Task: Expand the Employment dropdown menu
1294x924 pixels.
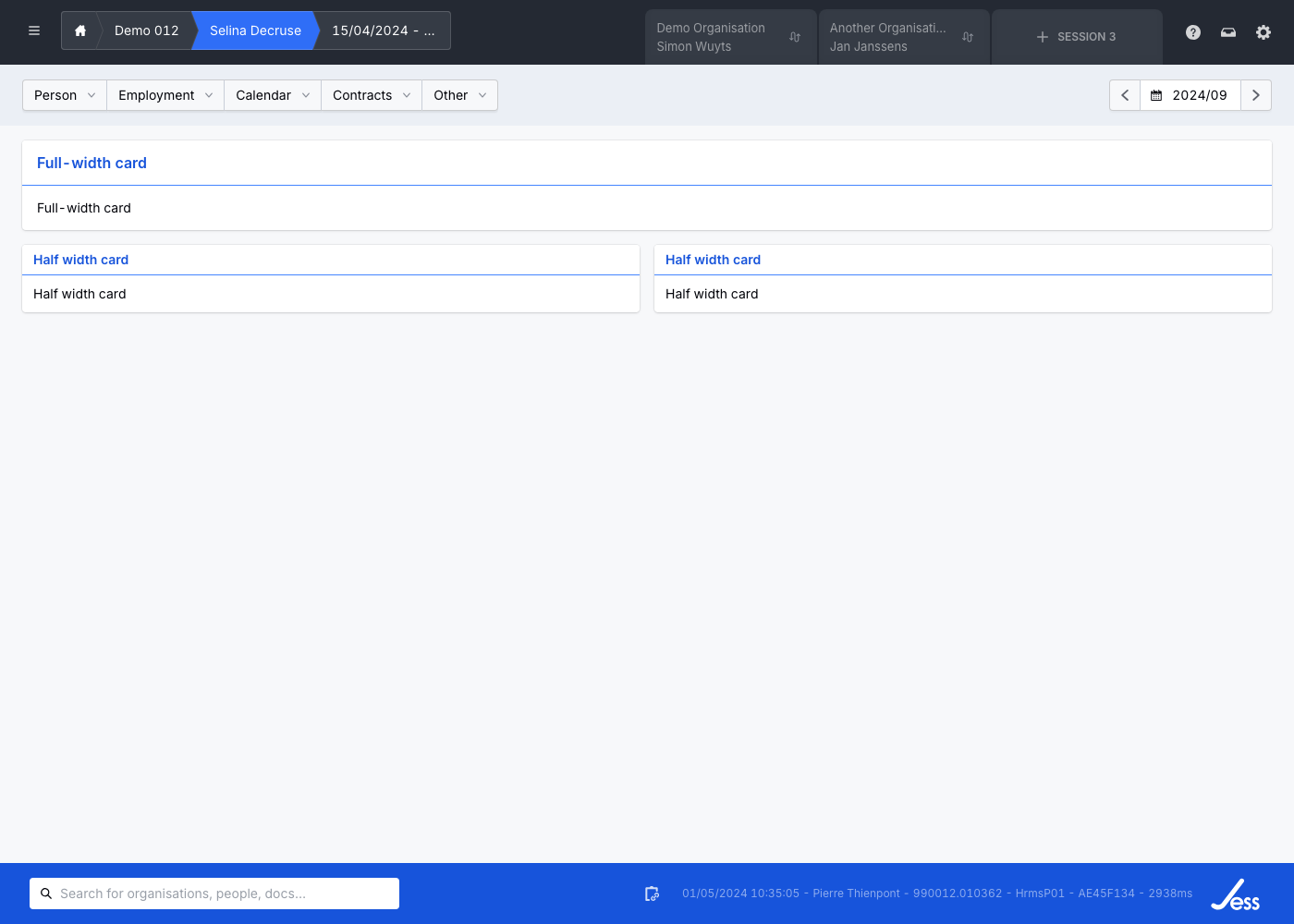Action: (165, 95)
